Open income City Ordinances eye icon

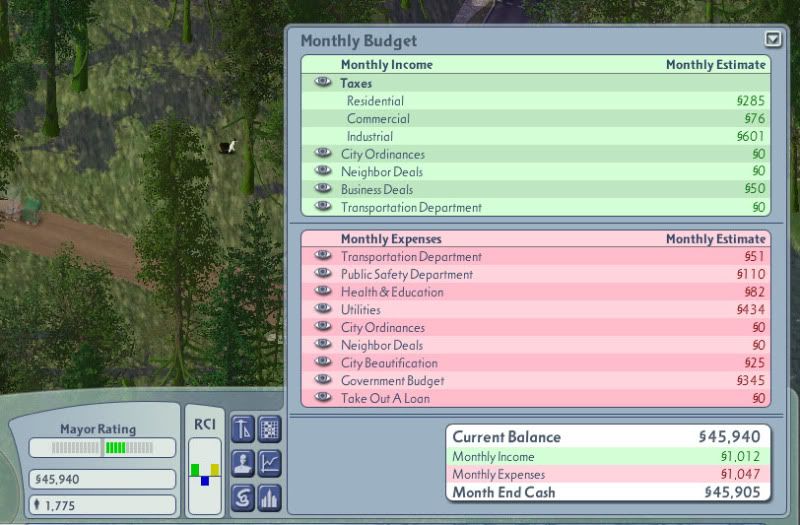(x=322, y=153)
